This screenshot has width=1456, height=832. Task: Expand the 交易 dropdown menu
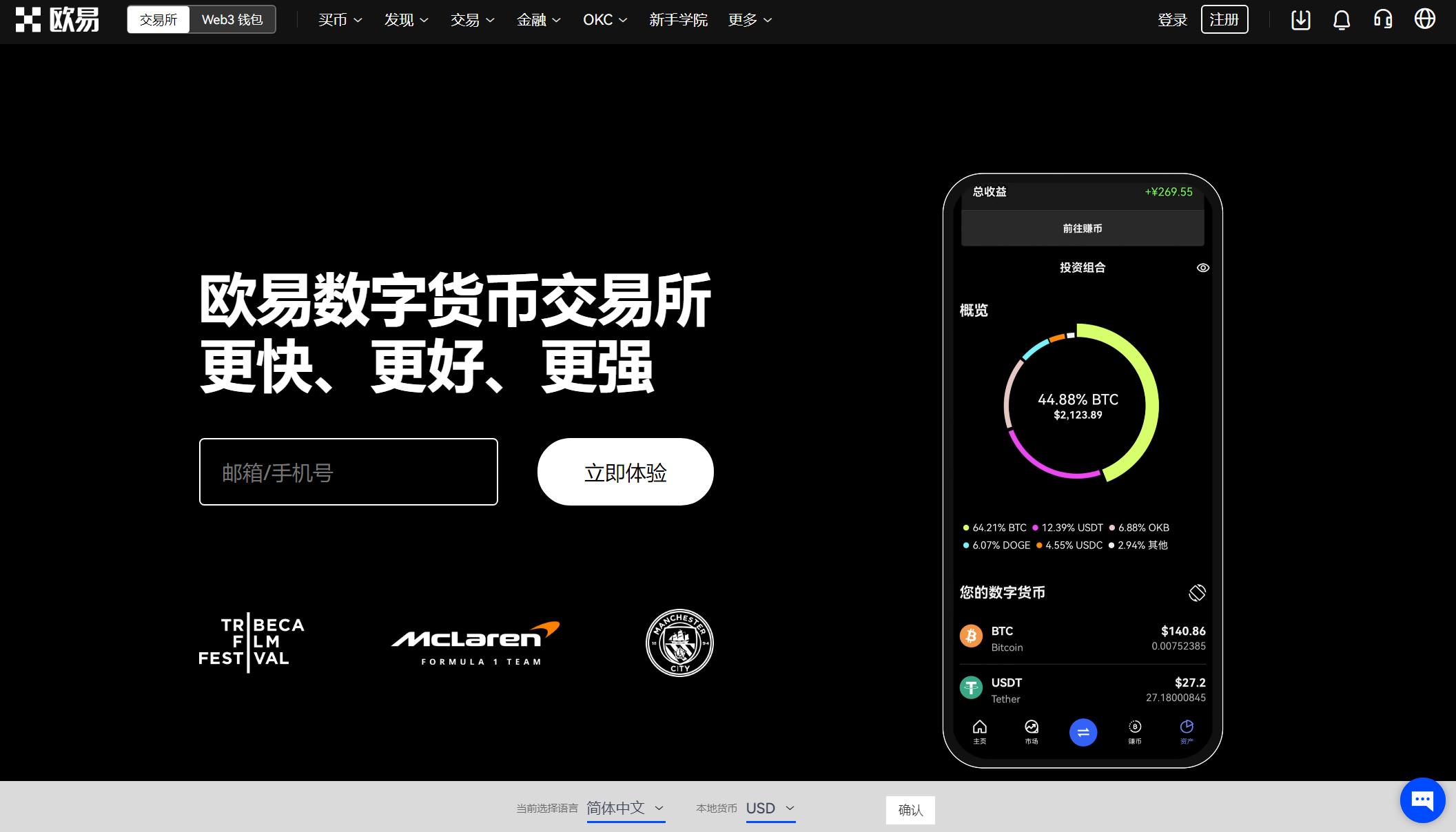(x=470, y=19)
